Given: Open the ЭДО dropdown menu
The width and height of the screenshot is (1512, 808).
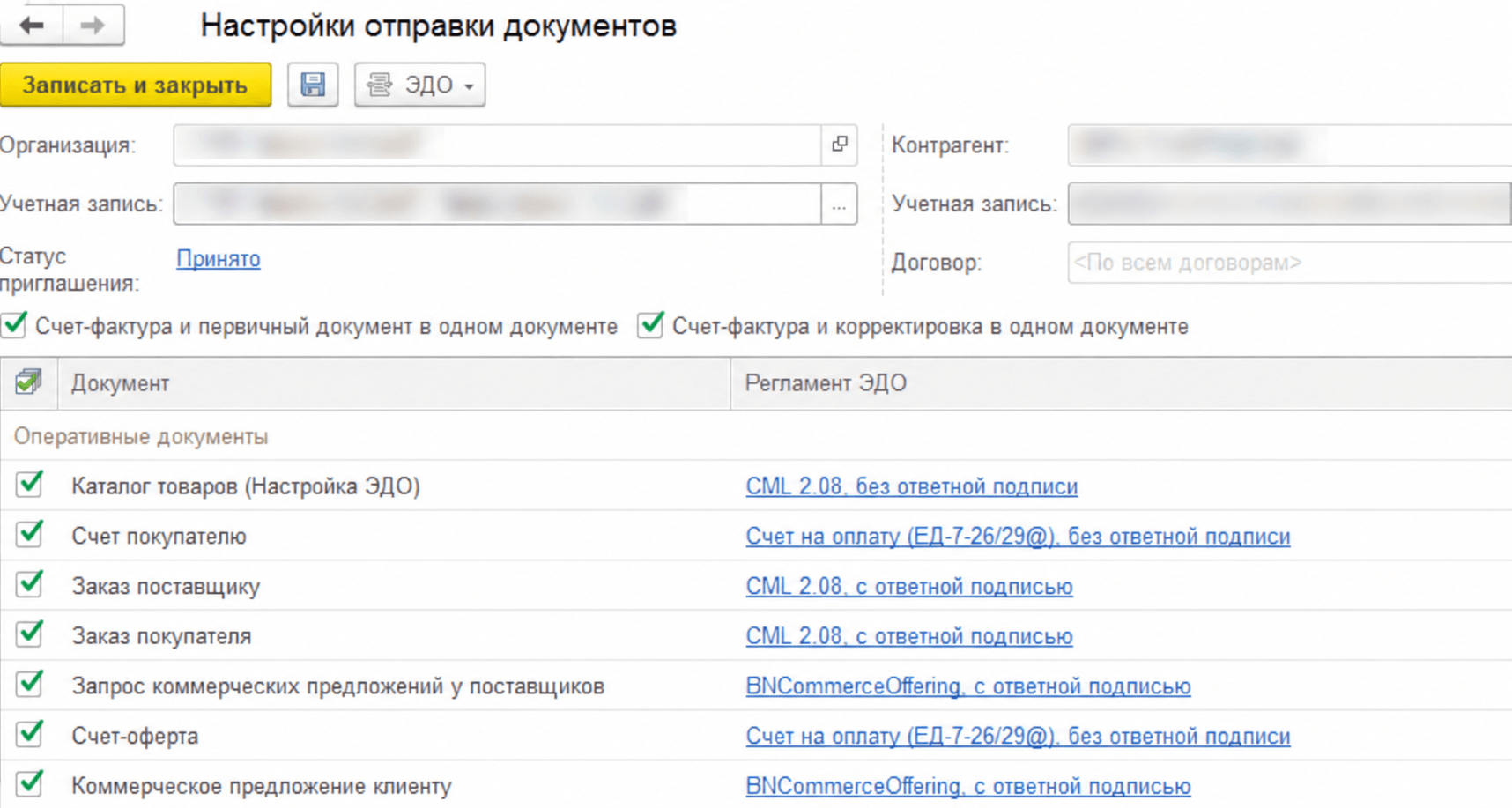Looking at the screenshot, I should [419, 85].
